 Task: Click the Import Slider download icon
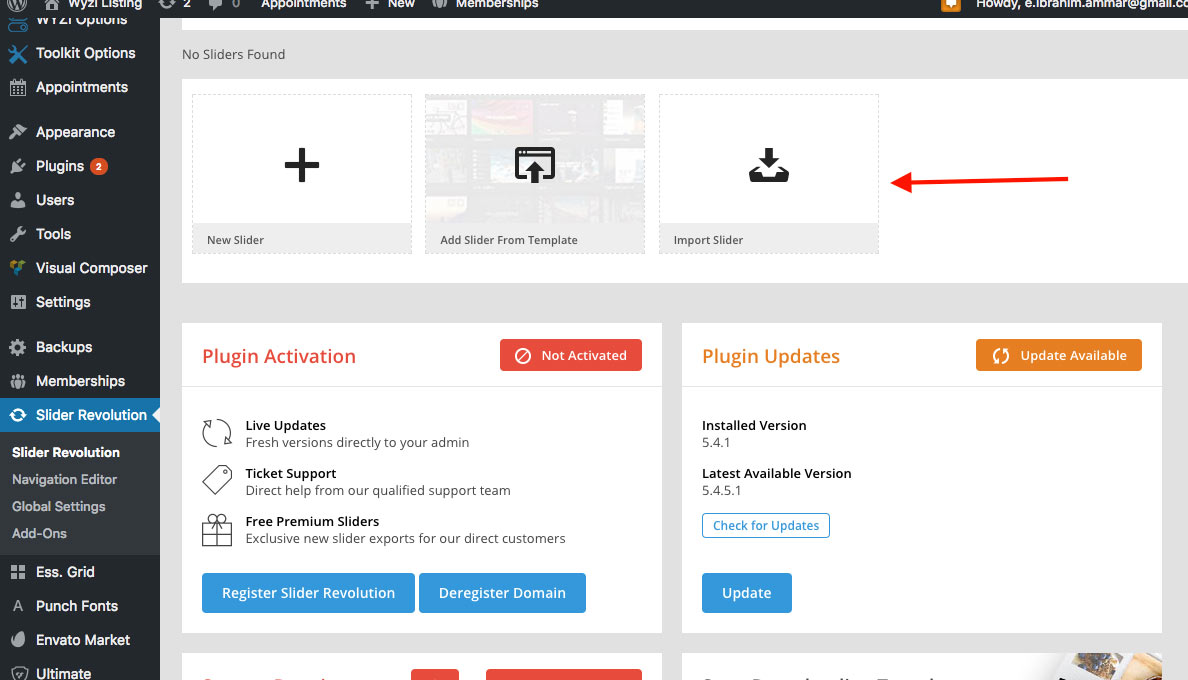pyautogui.click(x=769, y=164)
